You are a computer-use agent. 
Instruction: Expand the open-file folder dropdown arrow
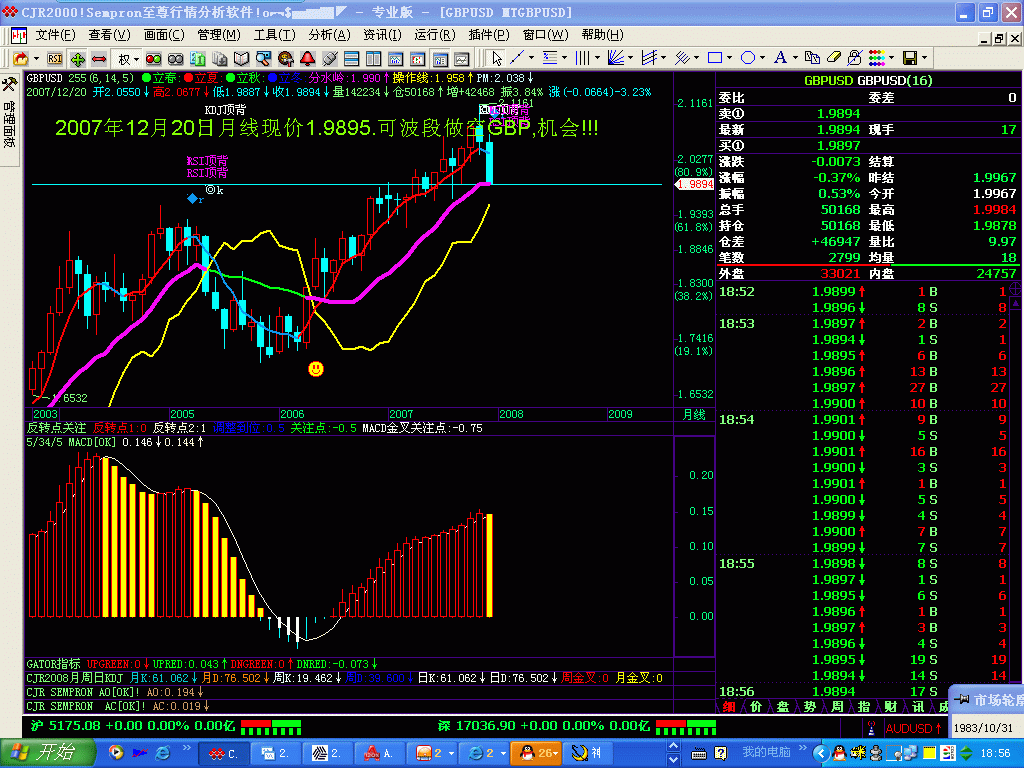pyautogui.click(x=35, y=58)
